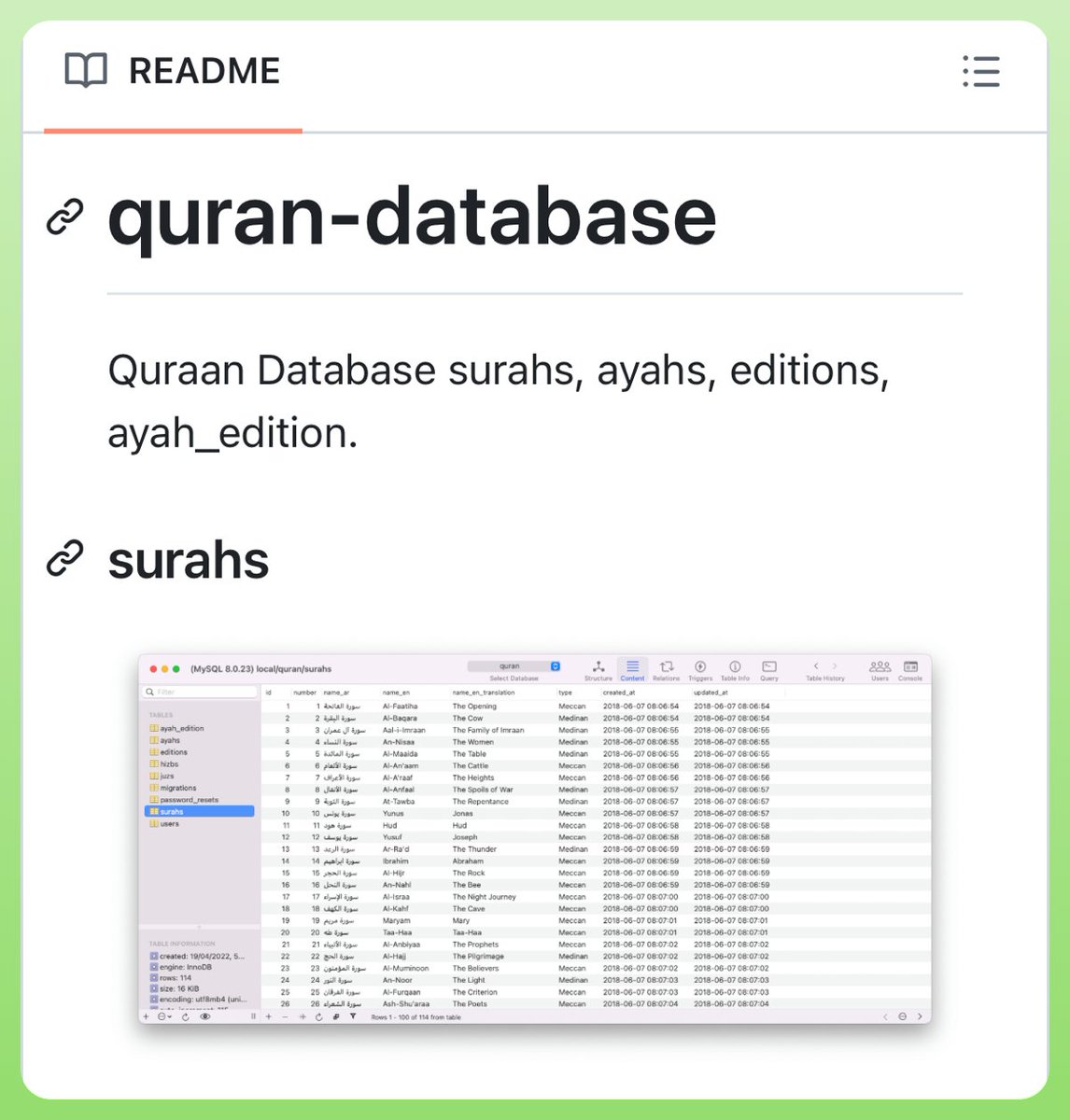This screenshot has height=1120, width=1070.
Task: Select the README tab
Action: pyautogui.click(x=173, y=71)
